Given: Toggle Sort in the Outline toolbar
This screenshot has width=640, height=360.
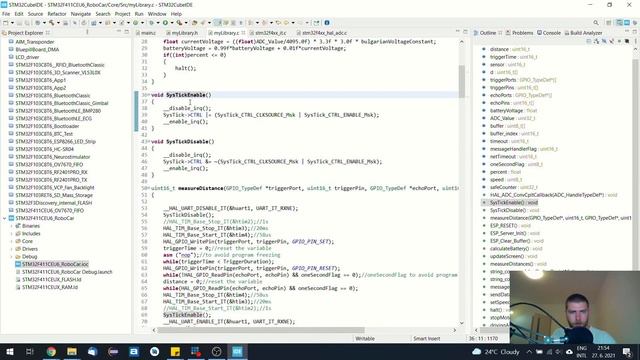Looking at the screenshot, I should pyautogui.click(x=596, y=41).
